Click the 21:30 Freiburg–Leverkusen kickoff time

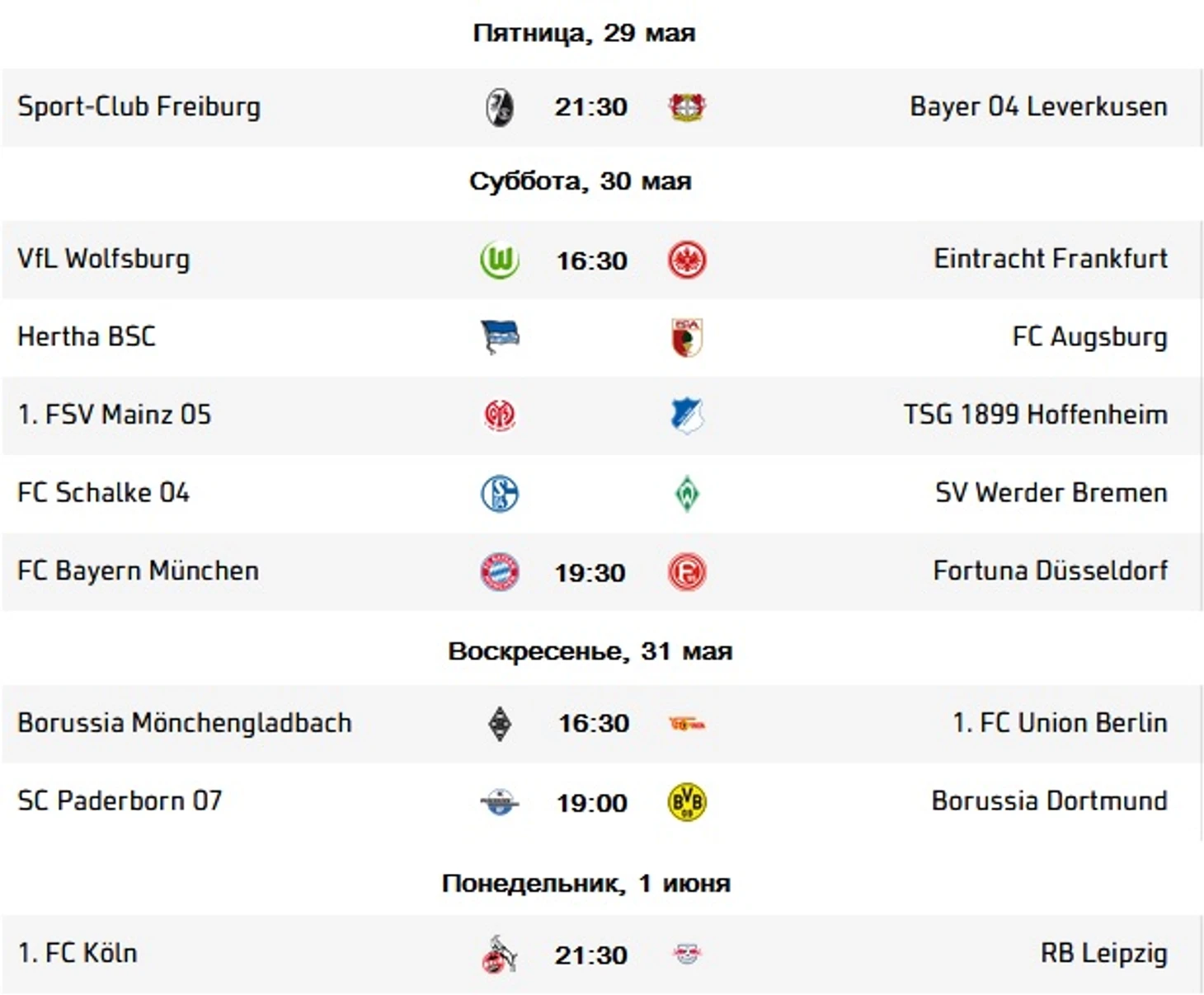[x=590, y=107]
